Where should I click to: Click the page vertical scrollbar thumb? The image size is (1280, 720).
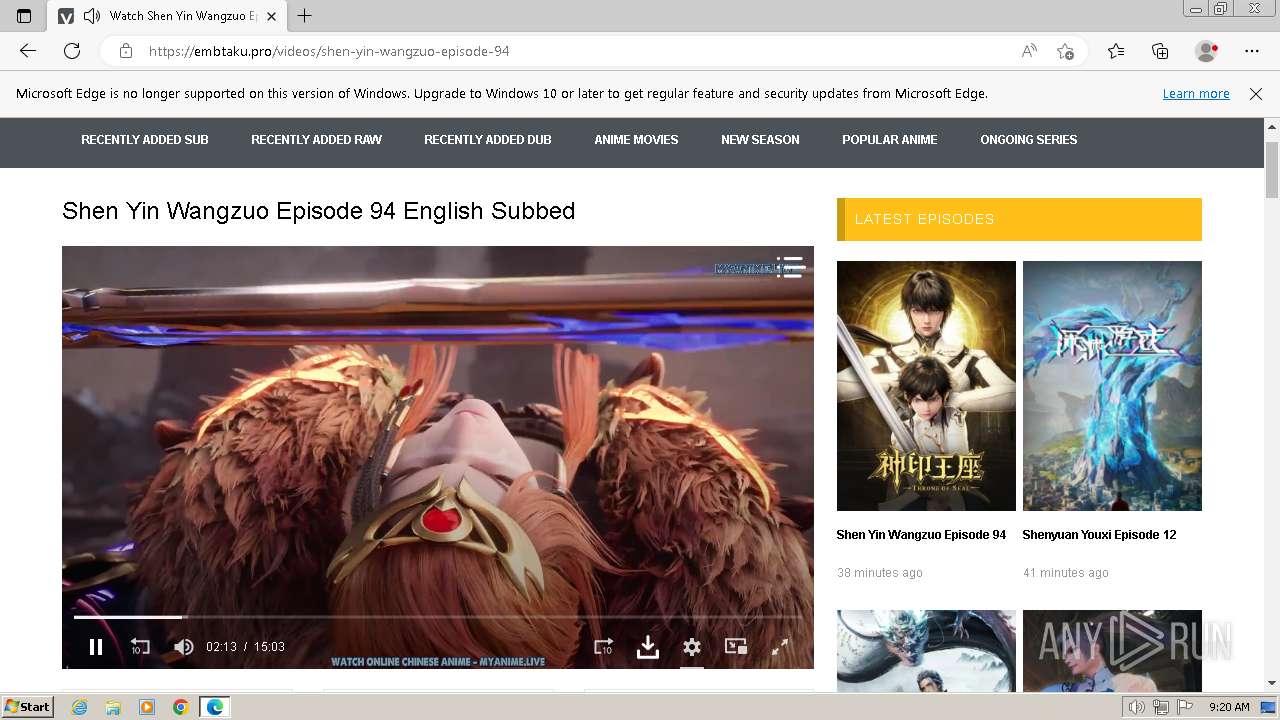1272,169
